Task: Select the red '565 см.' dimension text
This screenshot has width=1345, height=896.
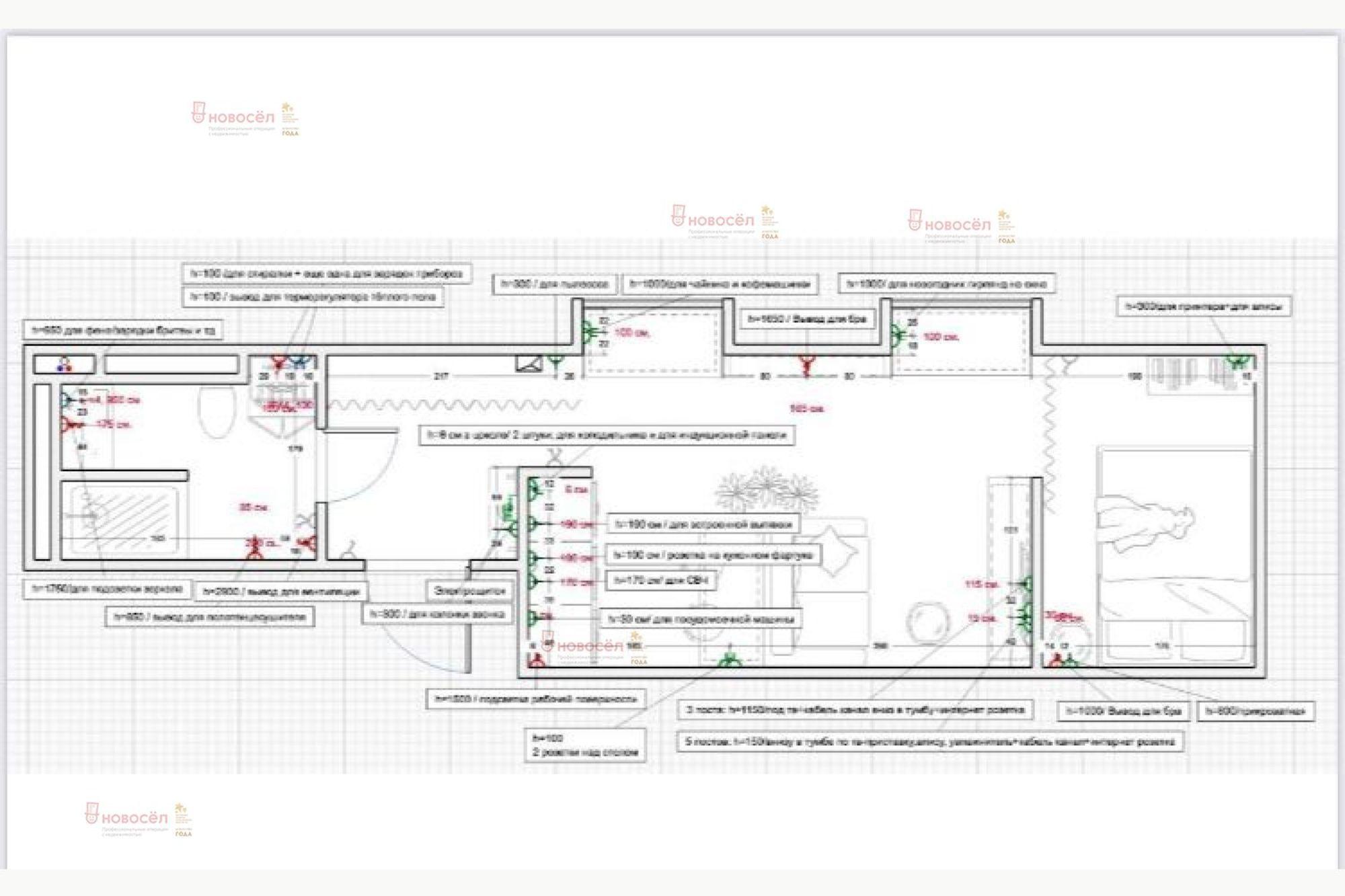Action: [x=807, y=409]
